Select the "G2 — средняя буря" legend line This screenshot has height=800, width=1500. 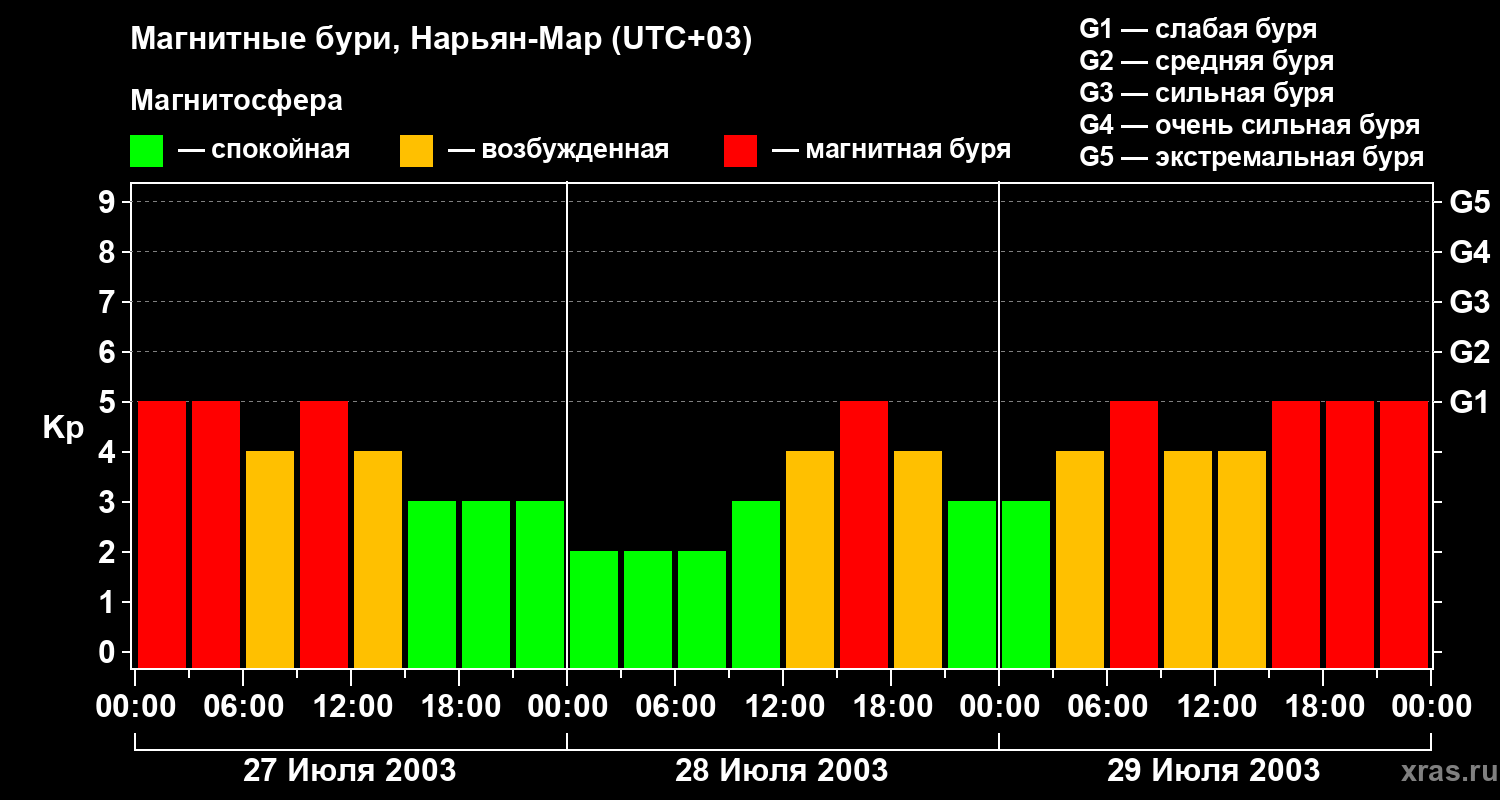tap(1207, 61)
